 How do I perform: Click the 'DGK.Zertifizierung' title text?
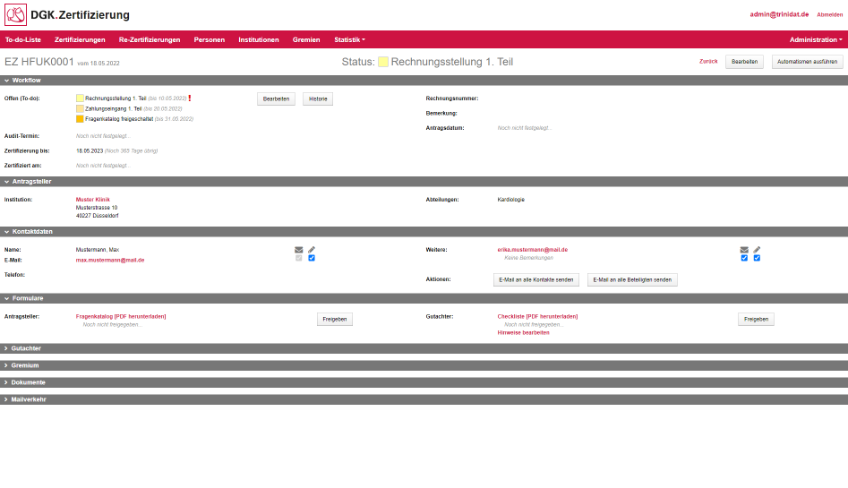pos(80,15)
